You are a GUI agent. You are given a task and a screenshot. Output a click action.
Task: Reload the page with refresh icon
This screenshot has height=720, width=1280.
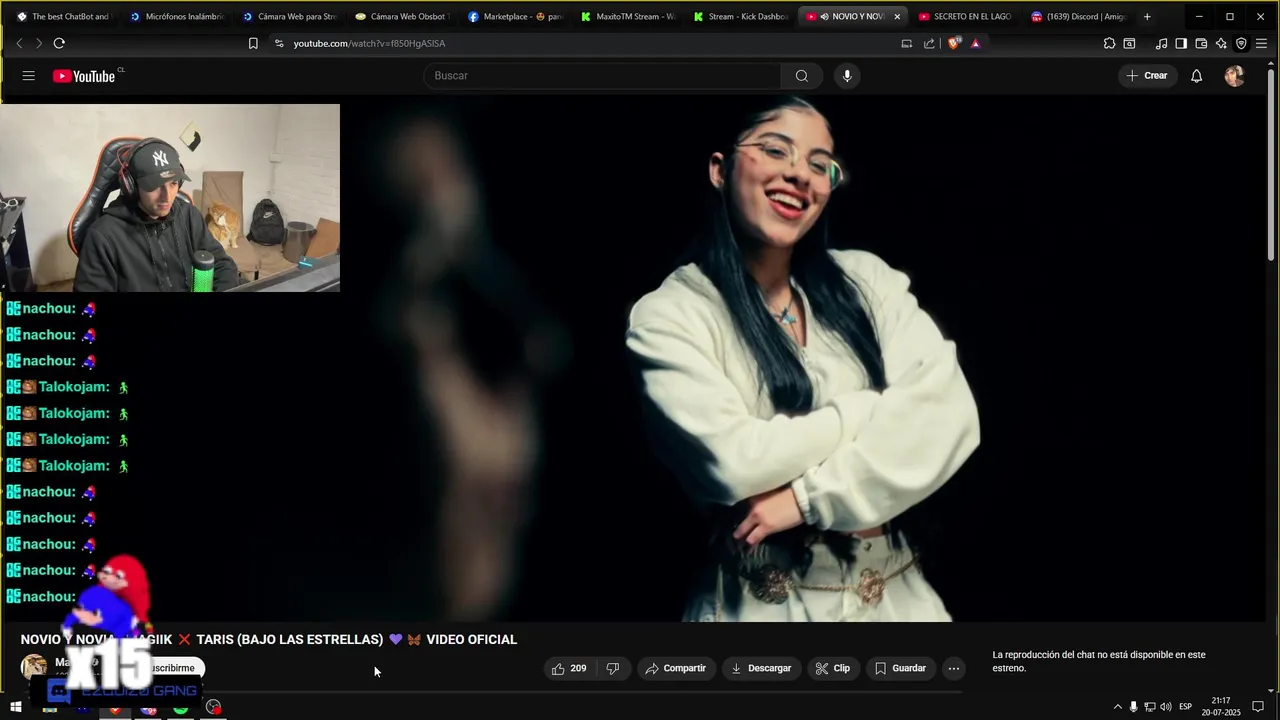(59, 43)
